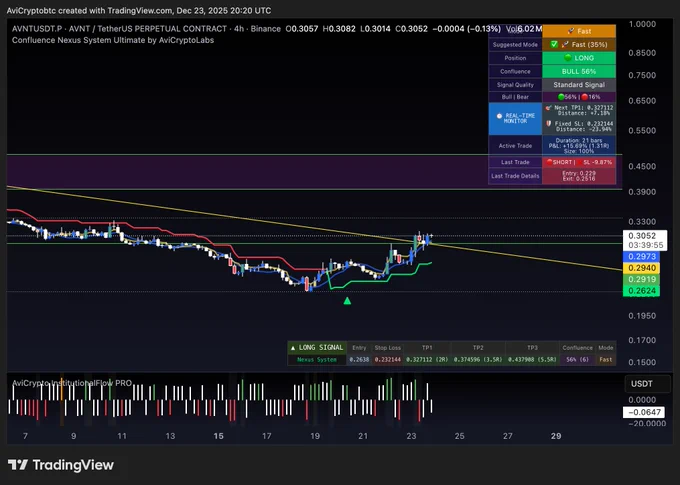Click the 0.4500 price axis label
Image resolution: width=680 pixels, height=485 pixels.
pyautogui.click(x=642, y=167)
